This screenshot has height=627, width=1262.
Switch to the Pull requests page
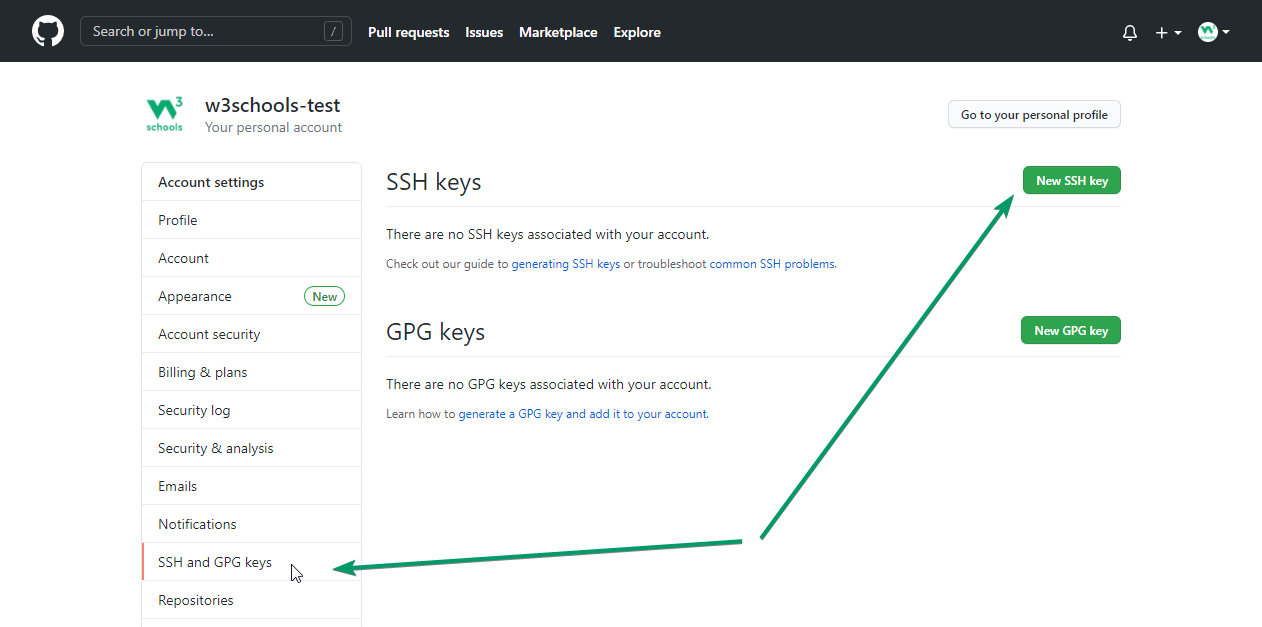tap(408, 32)
